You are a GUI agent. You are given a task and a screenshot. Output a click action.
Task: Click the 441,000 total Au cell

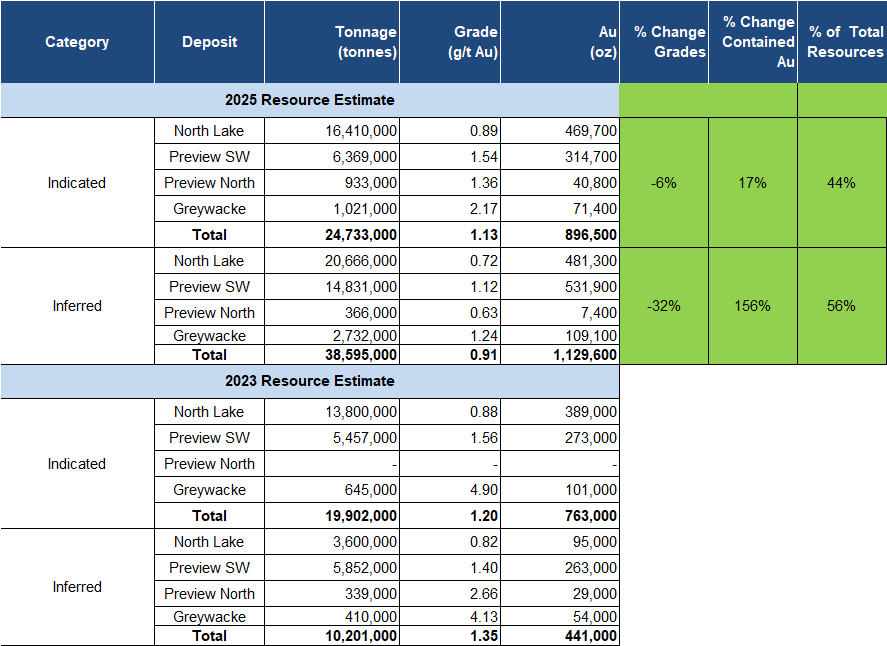(x=559, y=636)
